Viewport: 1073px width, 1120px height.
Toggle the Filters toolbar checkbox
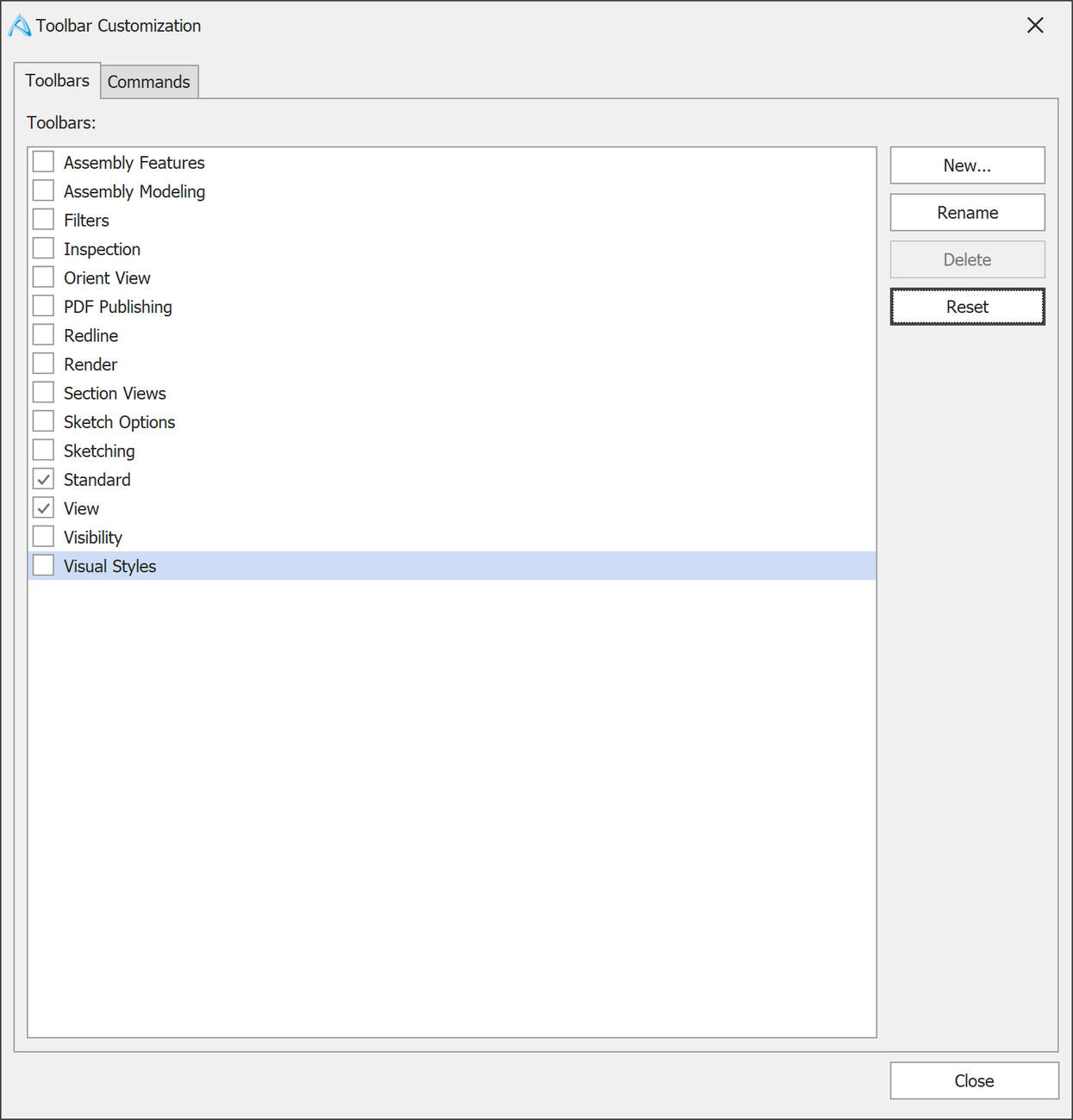click(x=43, y=220)
